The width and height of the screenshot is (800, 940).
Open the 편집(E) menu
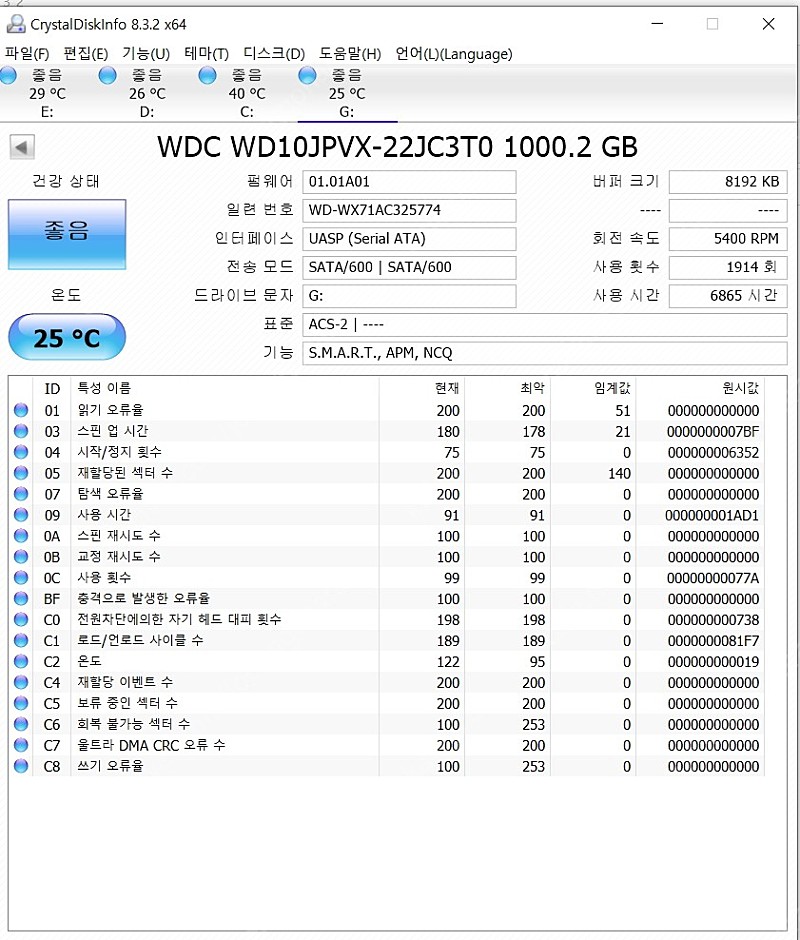[x=86, y=54]
